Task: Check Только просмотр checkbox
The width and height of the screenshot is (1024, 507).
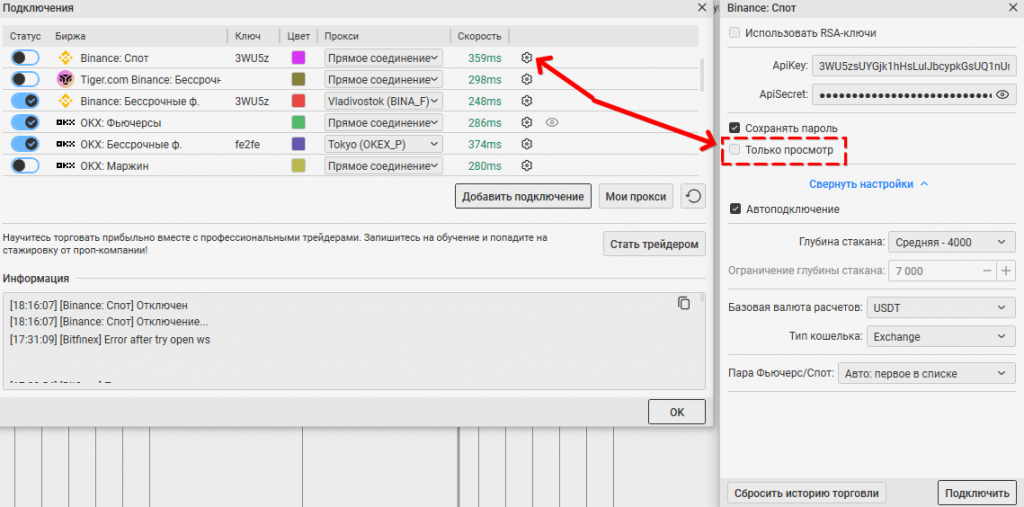Action: (735, 150)
